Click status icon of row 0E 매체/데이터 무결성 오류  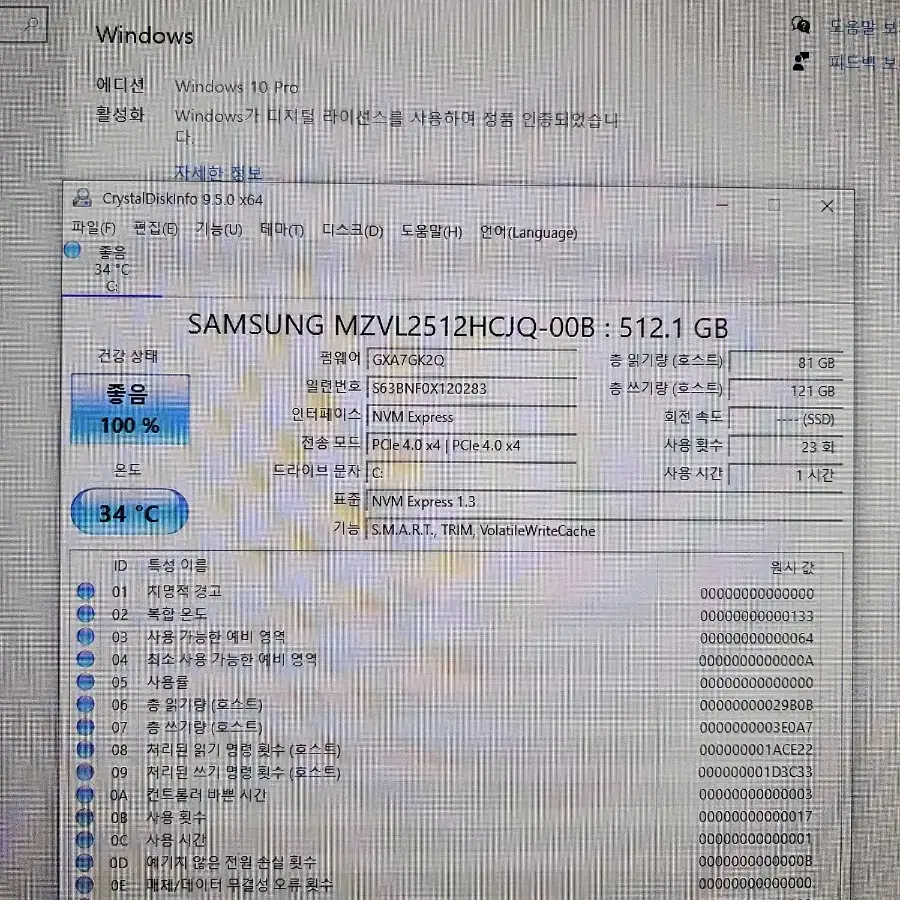[x=84, y=885]
